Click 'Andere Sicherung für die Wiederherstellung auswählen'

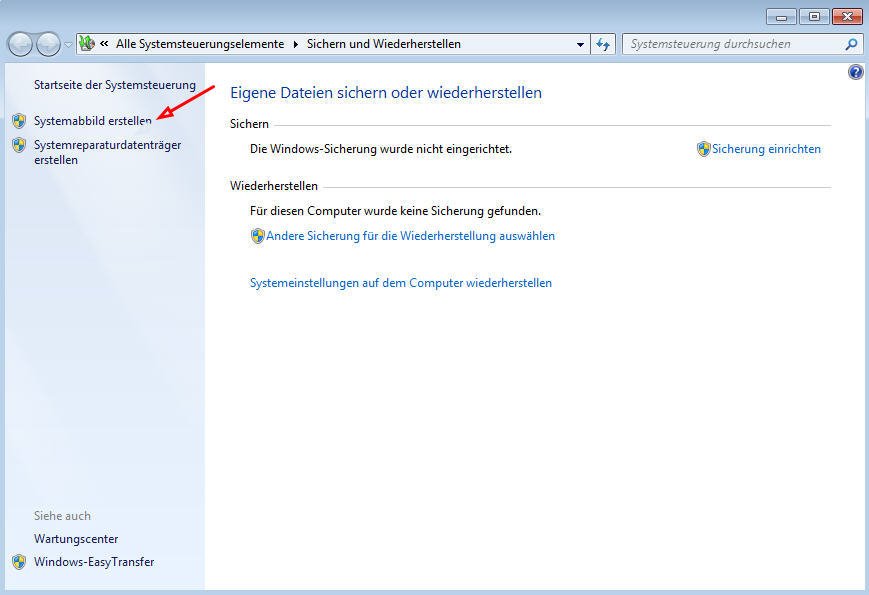coord(410,236)
